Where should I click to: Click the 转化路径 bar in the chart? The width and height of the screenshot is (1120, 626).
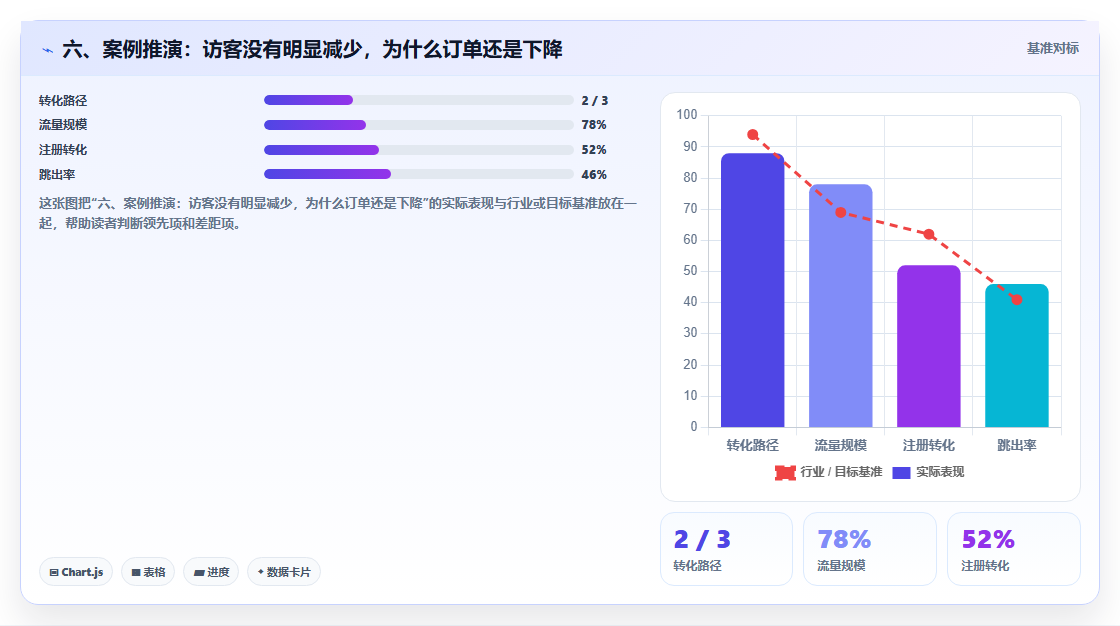pos(752,290)
